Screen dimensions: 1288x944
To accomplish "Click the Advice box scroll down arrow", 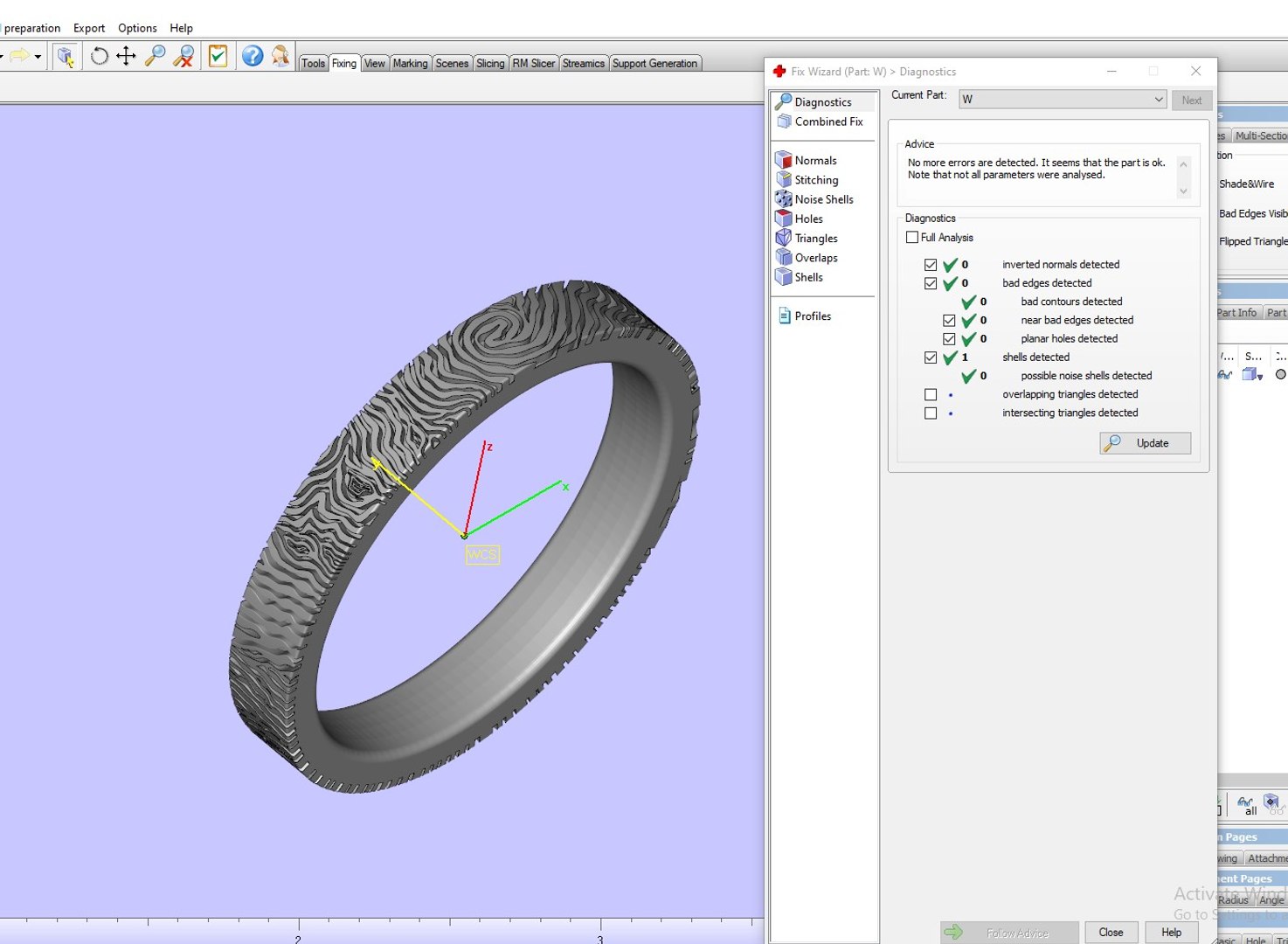I will (x=1184, y=191).
